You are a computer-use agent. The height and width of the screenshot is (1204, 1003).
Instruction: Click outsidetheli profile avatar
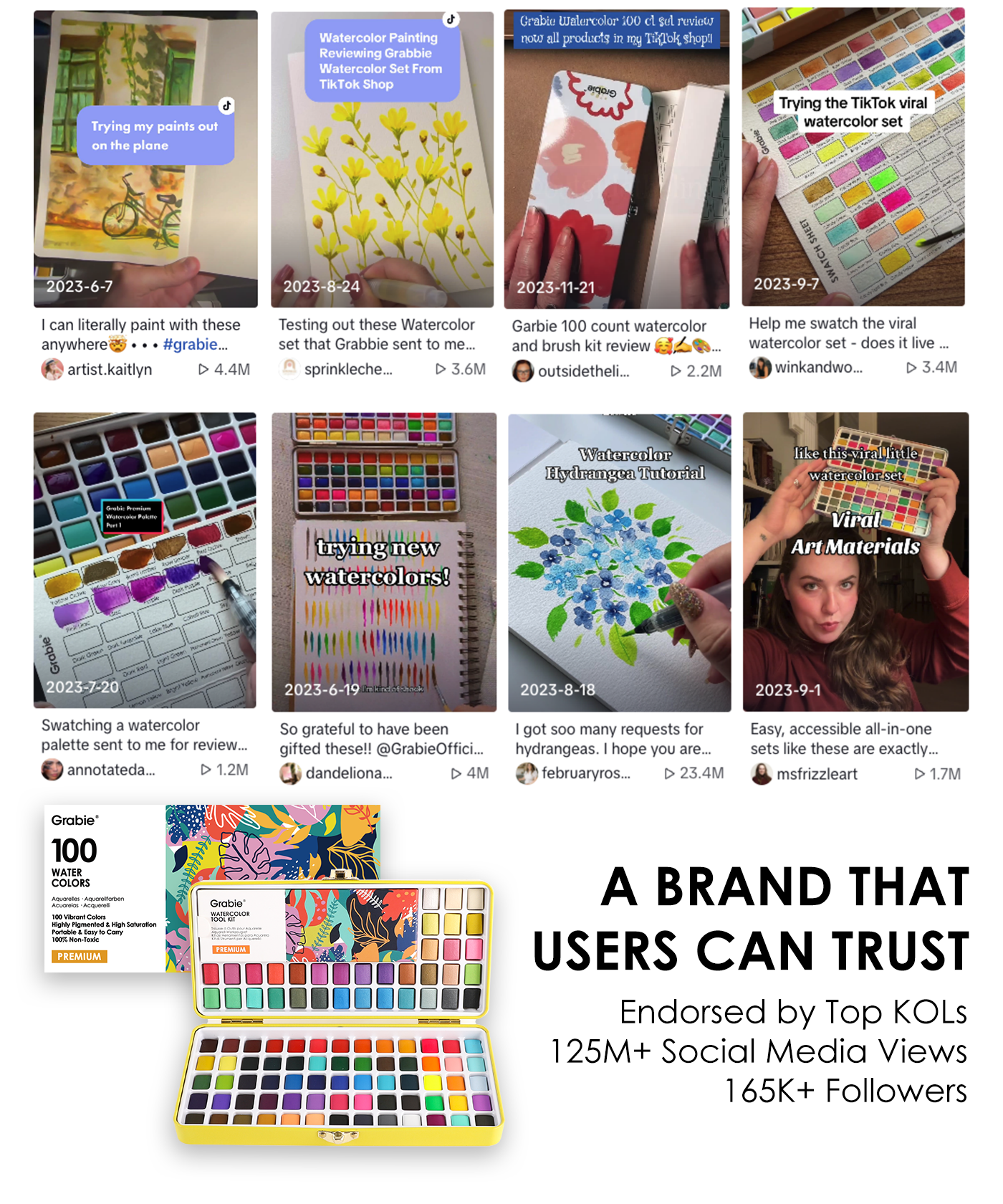(523, 371)
